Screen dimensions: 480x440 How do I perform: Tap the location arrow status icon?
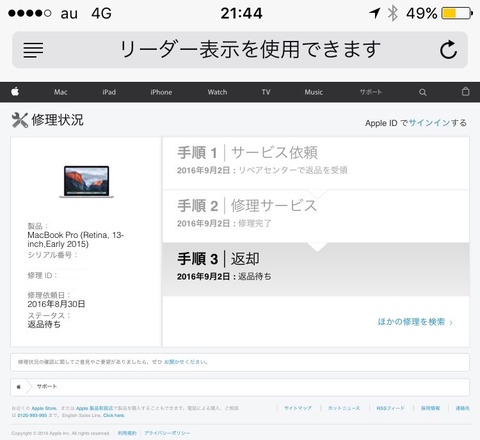(375, 13)
